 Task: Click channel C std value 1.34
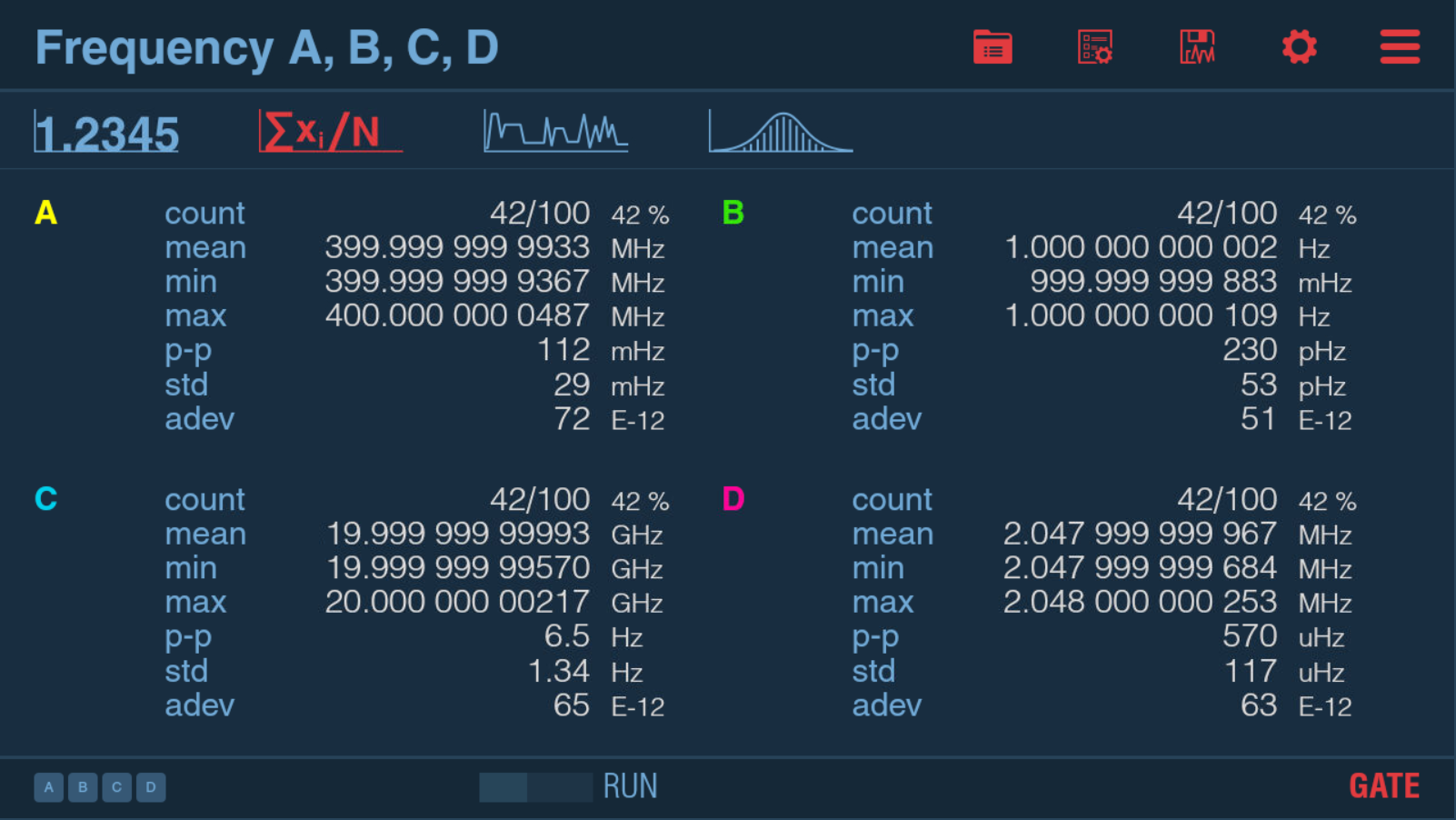pos(559,671)
